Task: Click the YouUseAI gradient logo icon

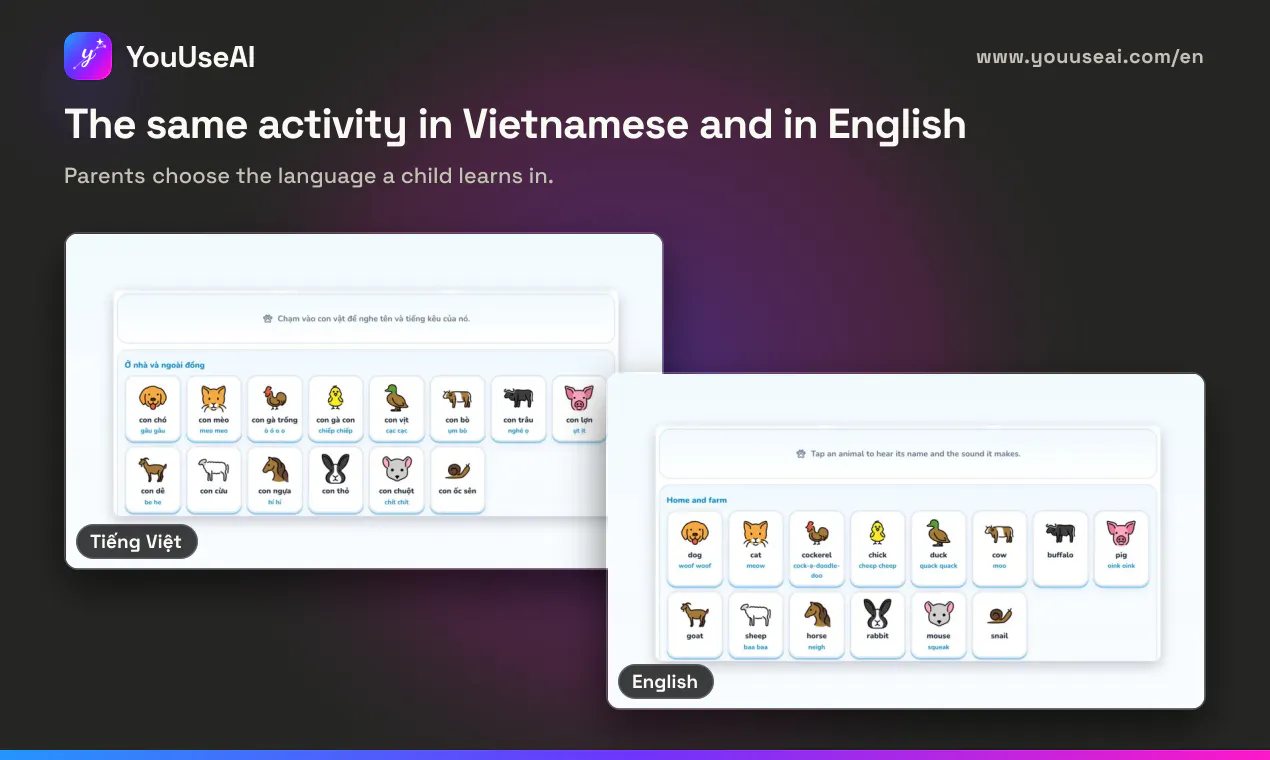Action: coord(89,56)
